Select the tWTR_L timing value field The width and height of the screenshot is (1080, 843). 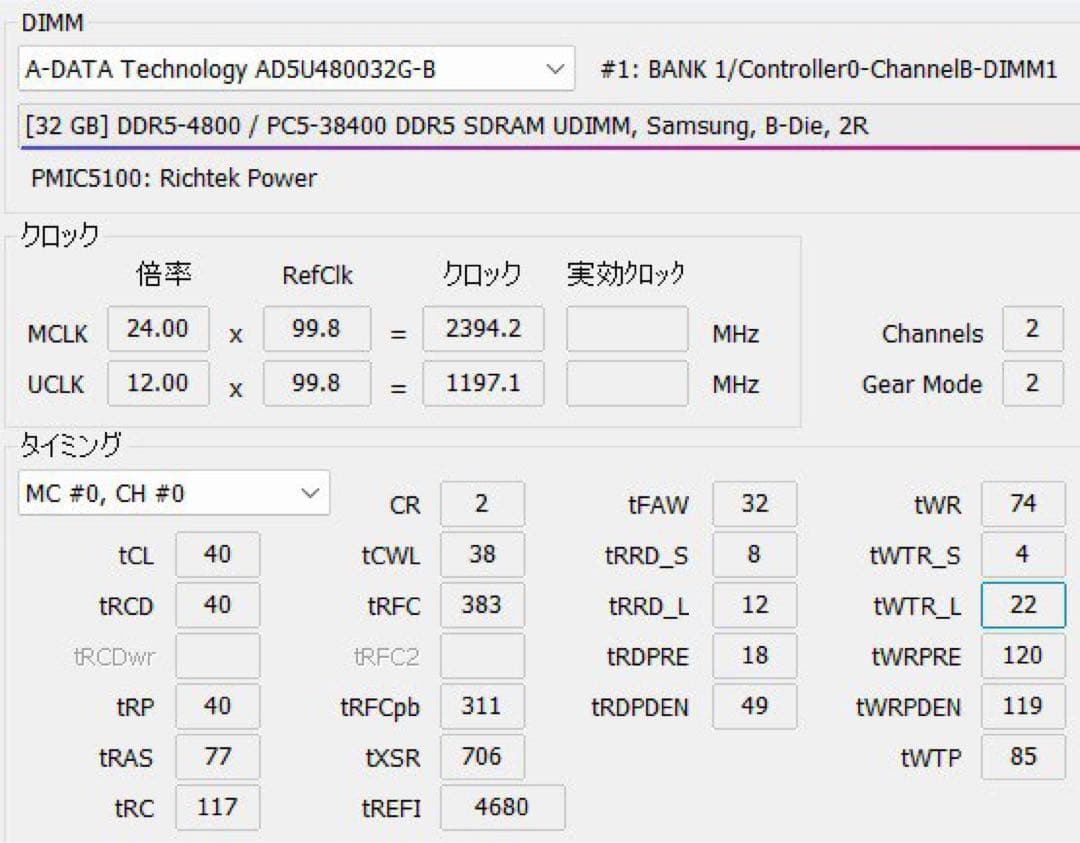[1023, 605]
